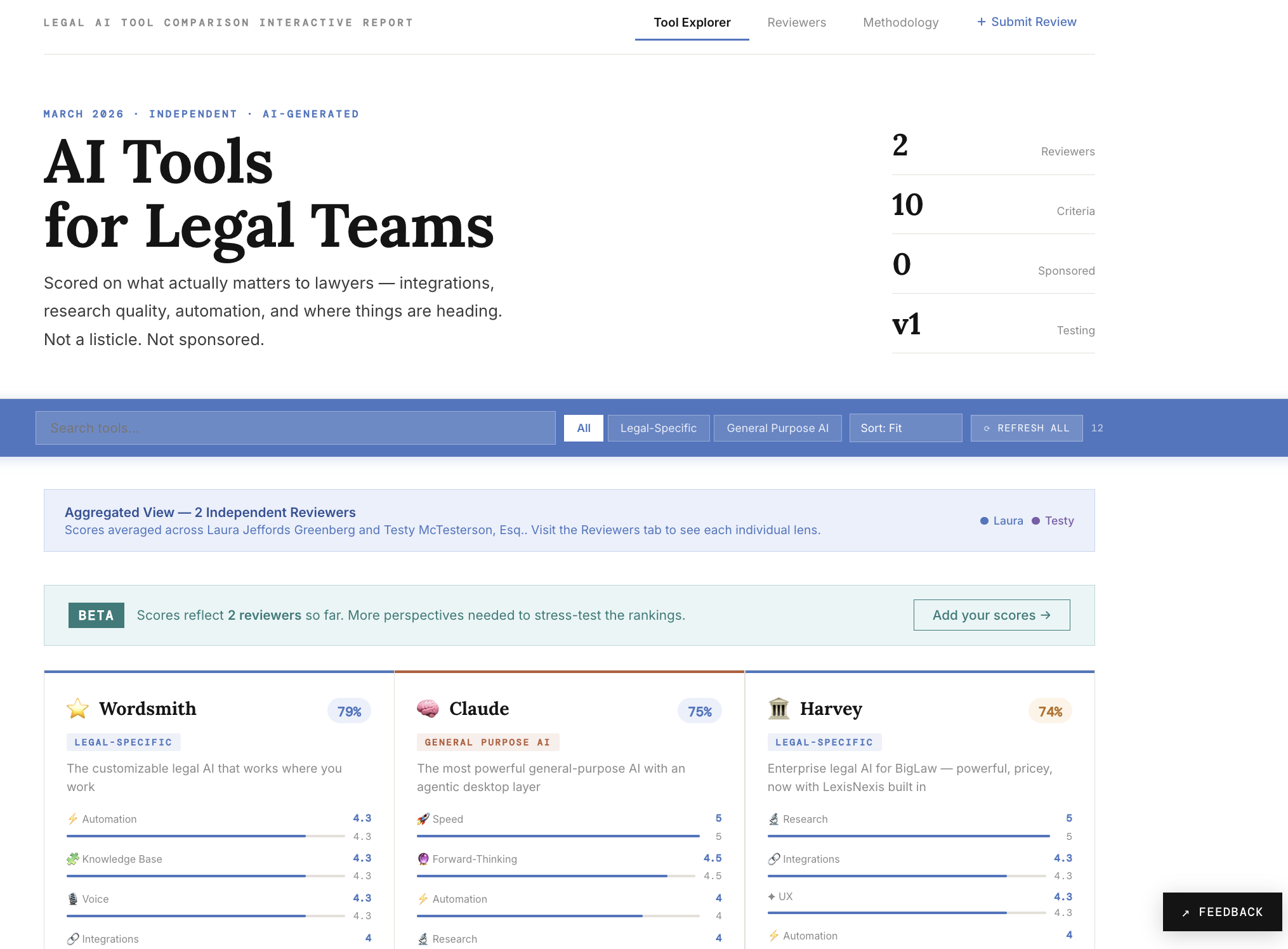Open the Methodology tab
The image size is (1288, 949).
(x=900, y=23)
